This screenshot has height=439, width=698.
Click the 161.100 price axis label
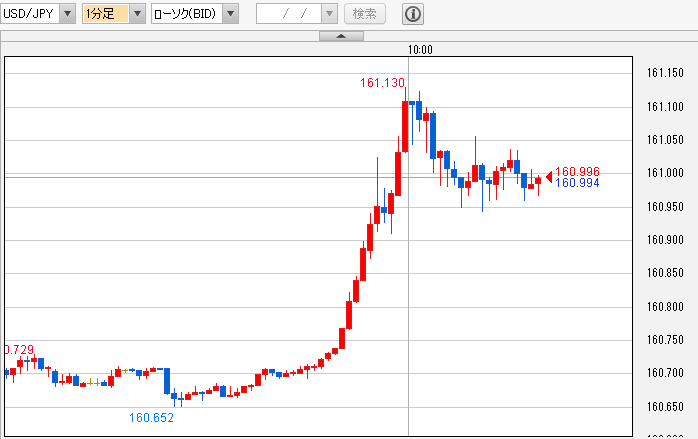pyautogui.click(x=665, y=106)
